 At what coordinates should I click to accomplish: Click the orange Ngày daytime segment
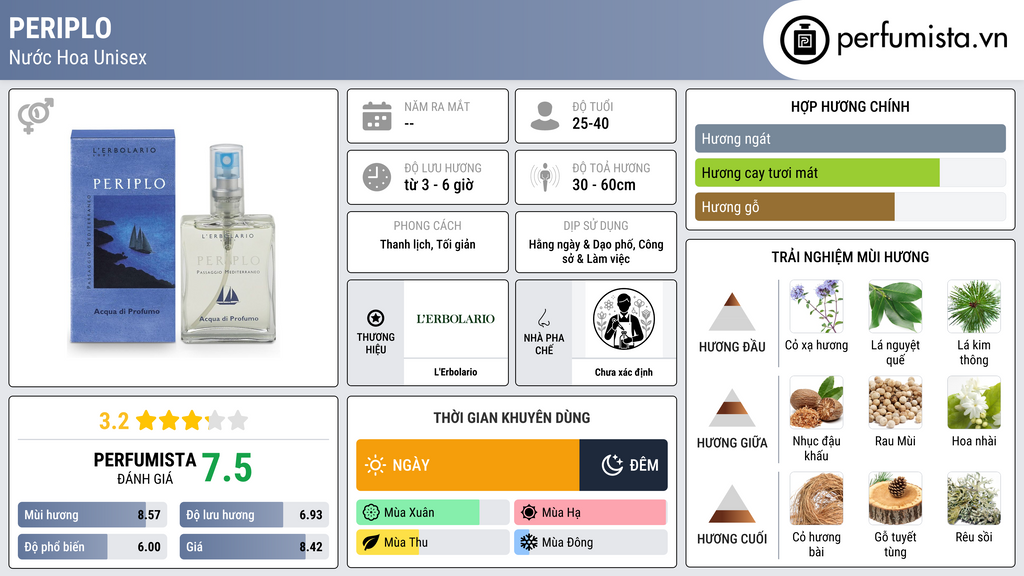(468, 465)
